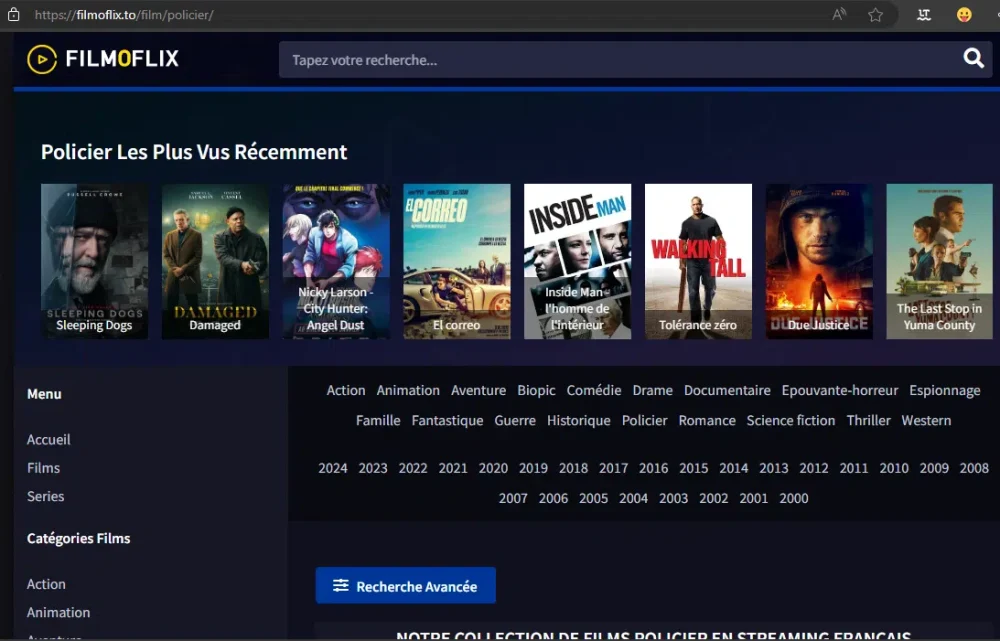This screenshot has height=641, width=1000.
Task: Select year 2010 filter
Action: [894, 468]
